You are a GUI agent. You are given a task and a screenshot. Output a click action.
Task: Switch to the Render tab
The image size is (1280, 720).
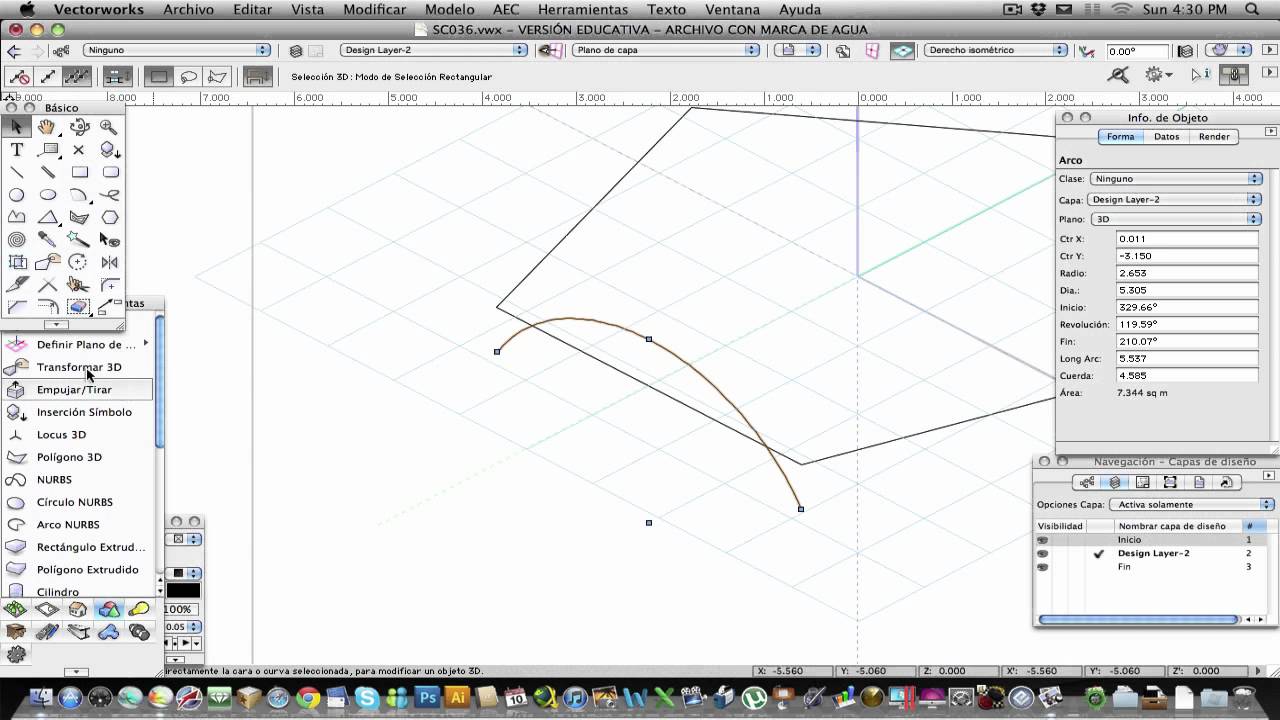click(x=1214, y=137)
